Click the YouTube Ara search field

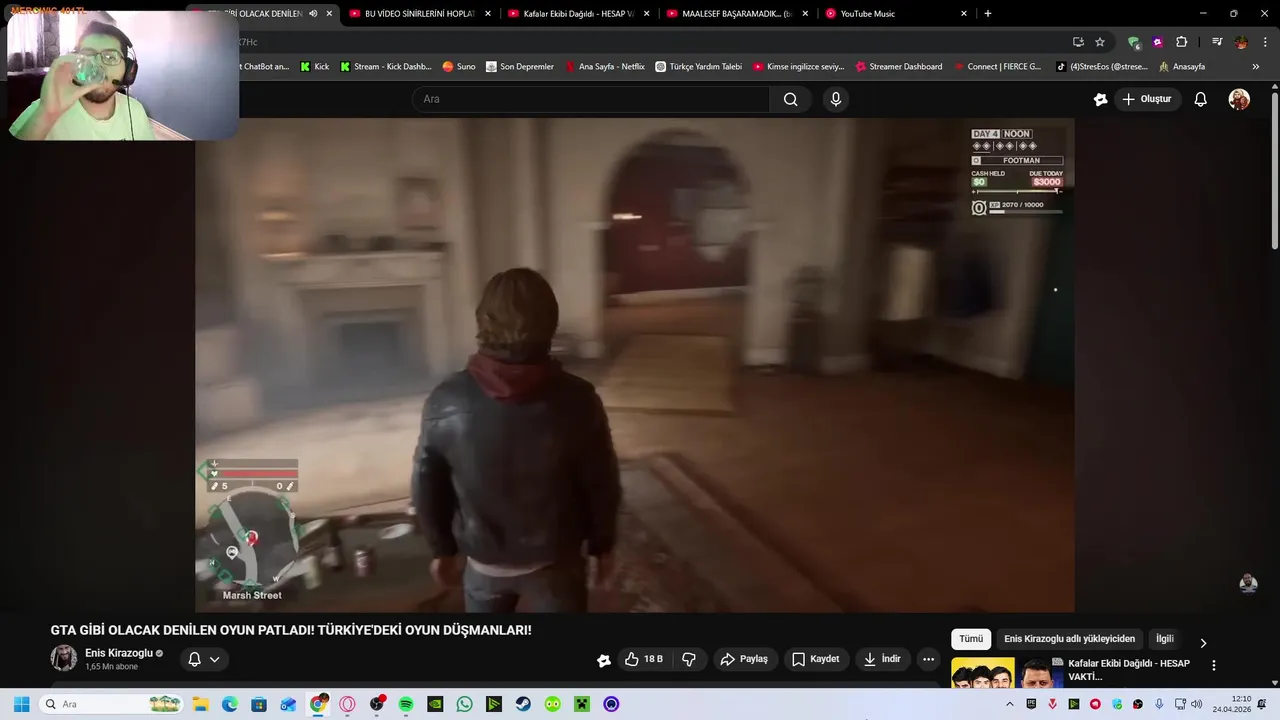click(591, 99)
